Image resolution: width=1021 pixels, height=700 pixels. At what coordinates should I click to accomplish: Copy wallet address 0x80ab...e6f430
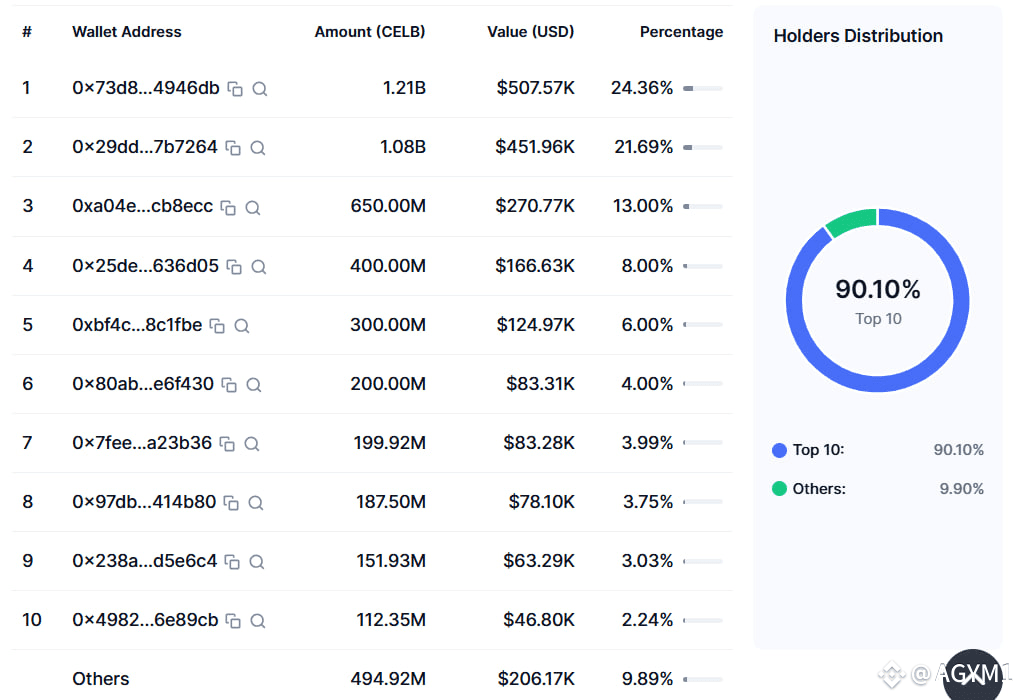point(229,385)
